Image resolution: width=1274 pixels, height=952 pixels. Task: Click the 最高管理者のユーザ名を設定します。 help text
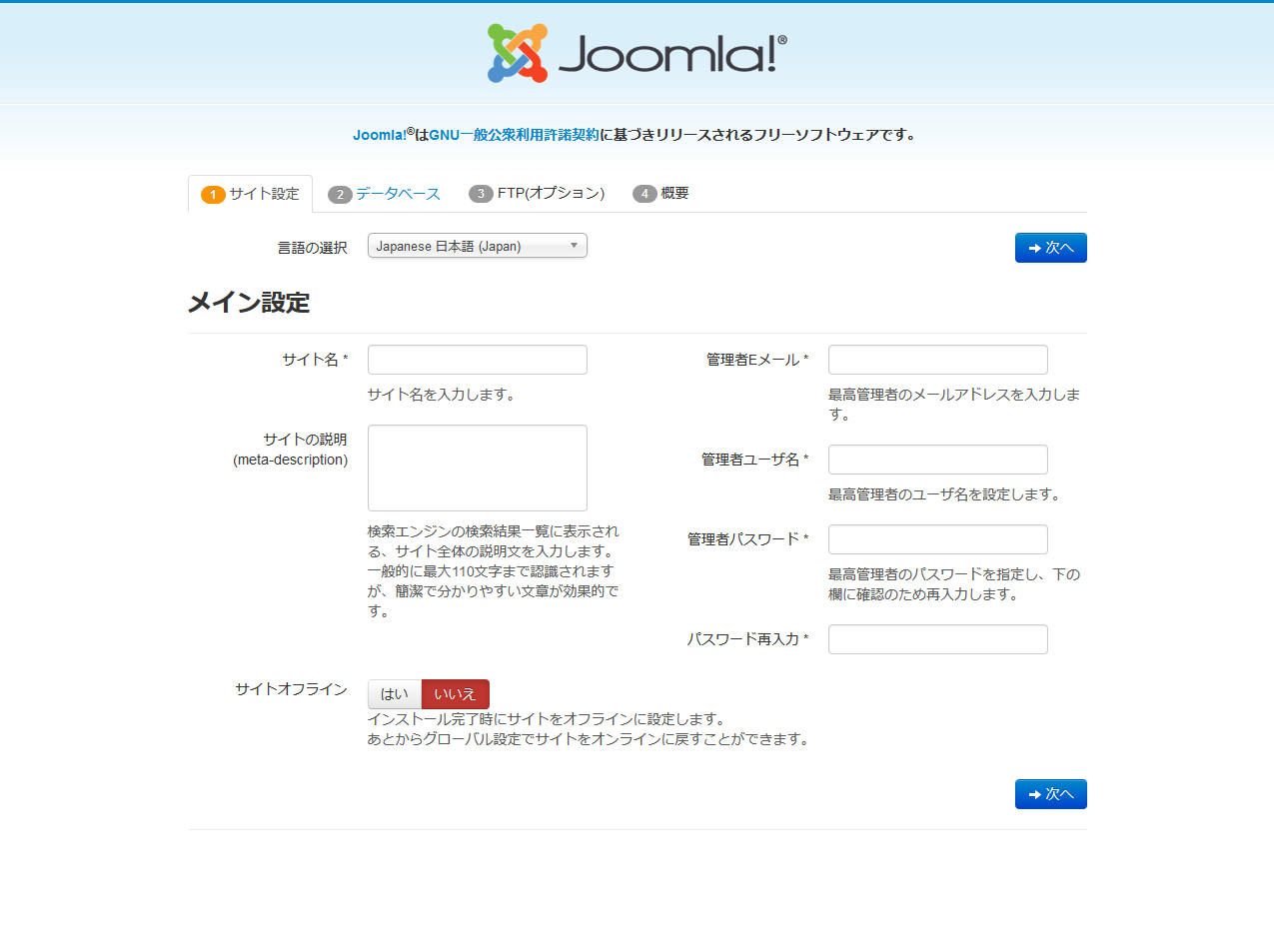pos(945,494)
